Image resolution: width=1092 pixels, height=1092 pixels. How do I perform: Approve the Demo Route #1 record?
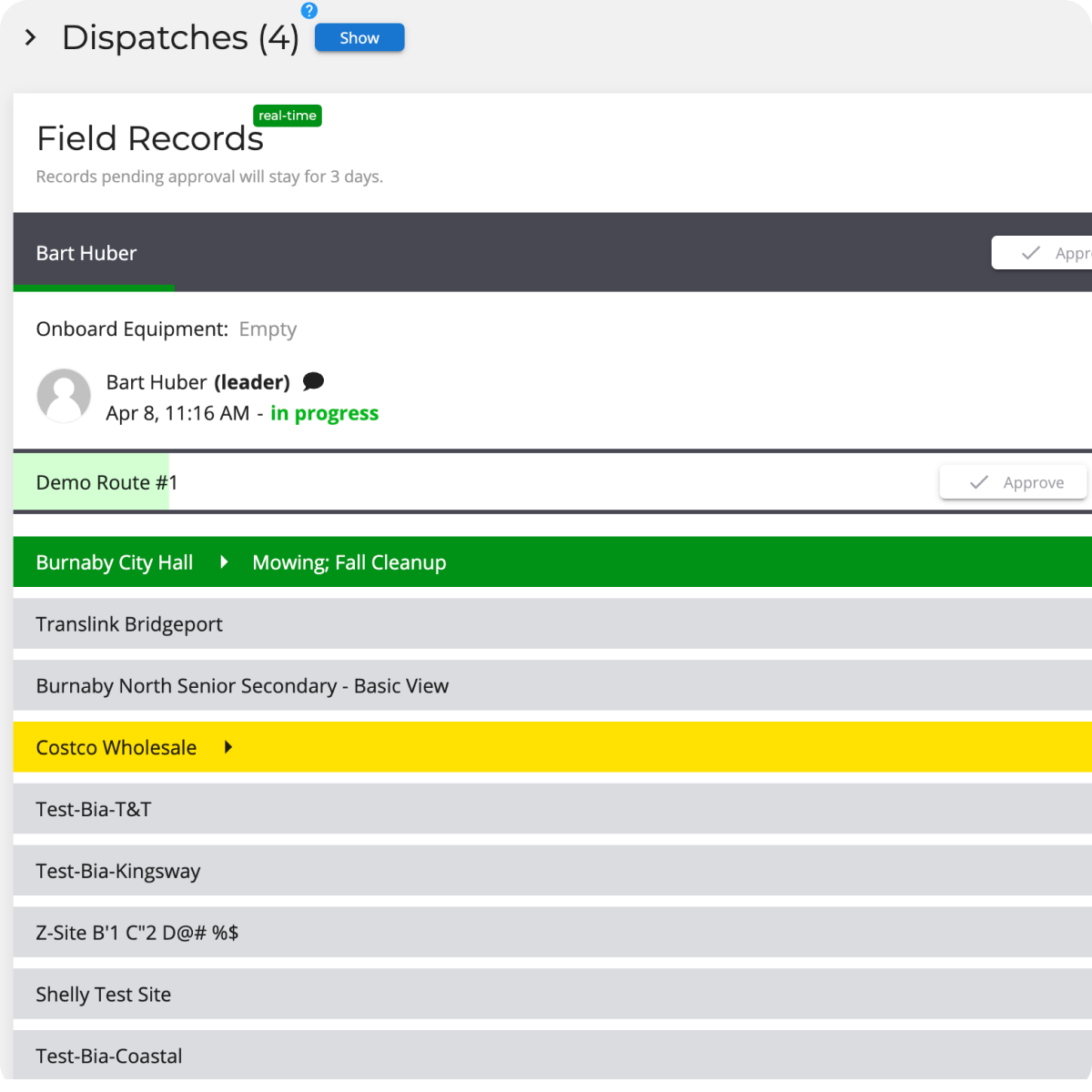[1014, 482]
